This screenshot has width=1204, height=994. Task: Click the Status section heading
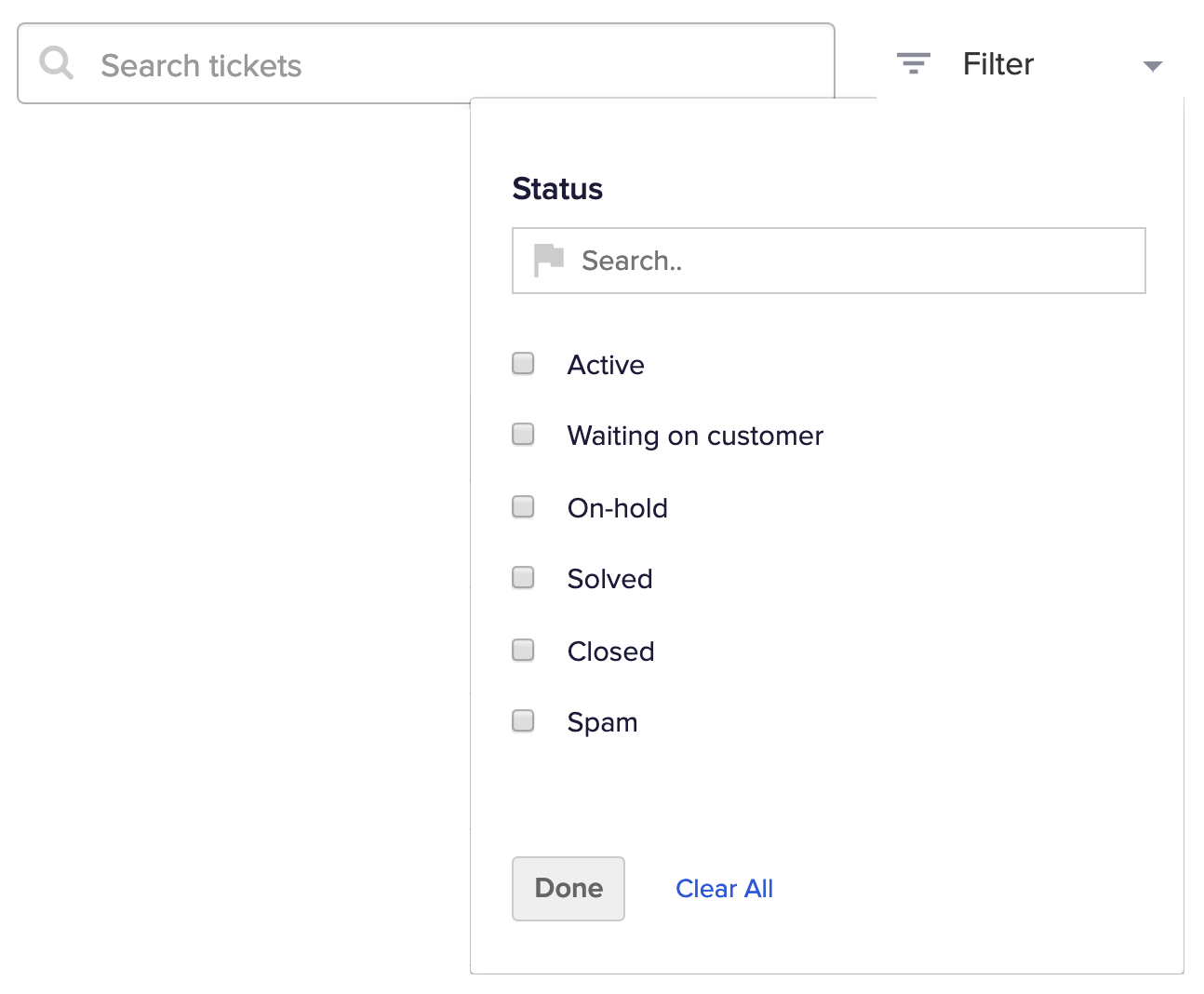557,189
